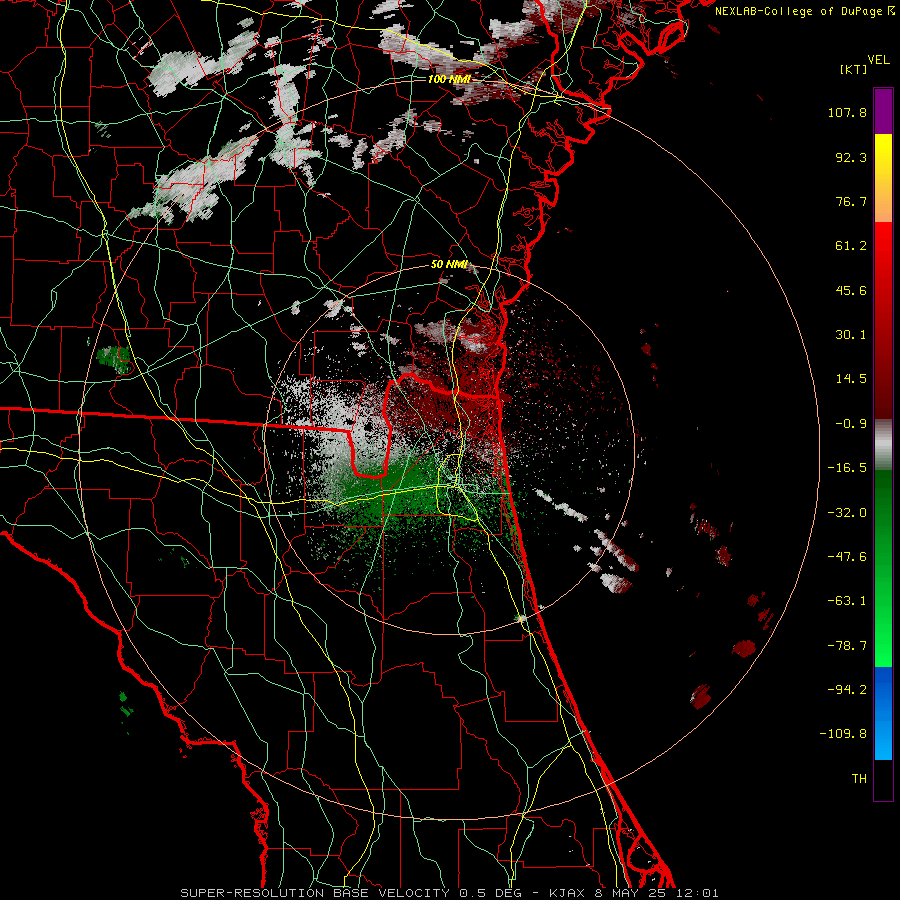Click the -109.8 legend value
Screen dimensions: 900x900
(844, 734)
